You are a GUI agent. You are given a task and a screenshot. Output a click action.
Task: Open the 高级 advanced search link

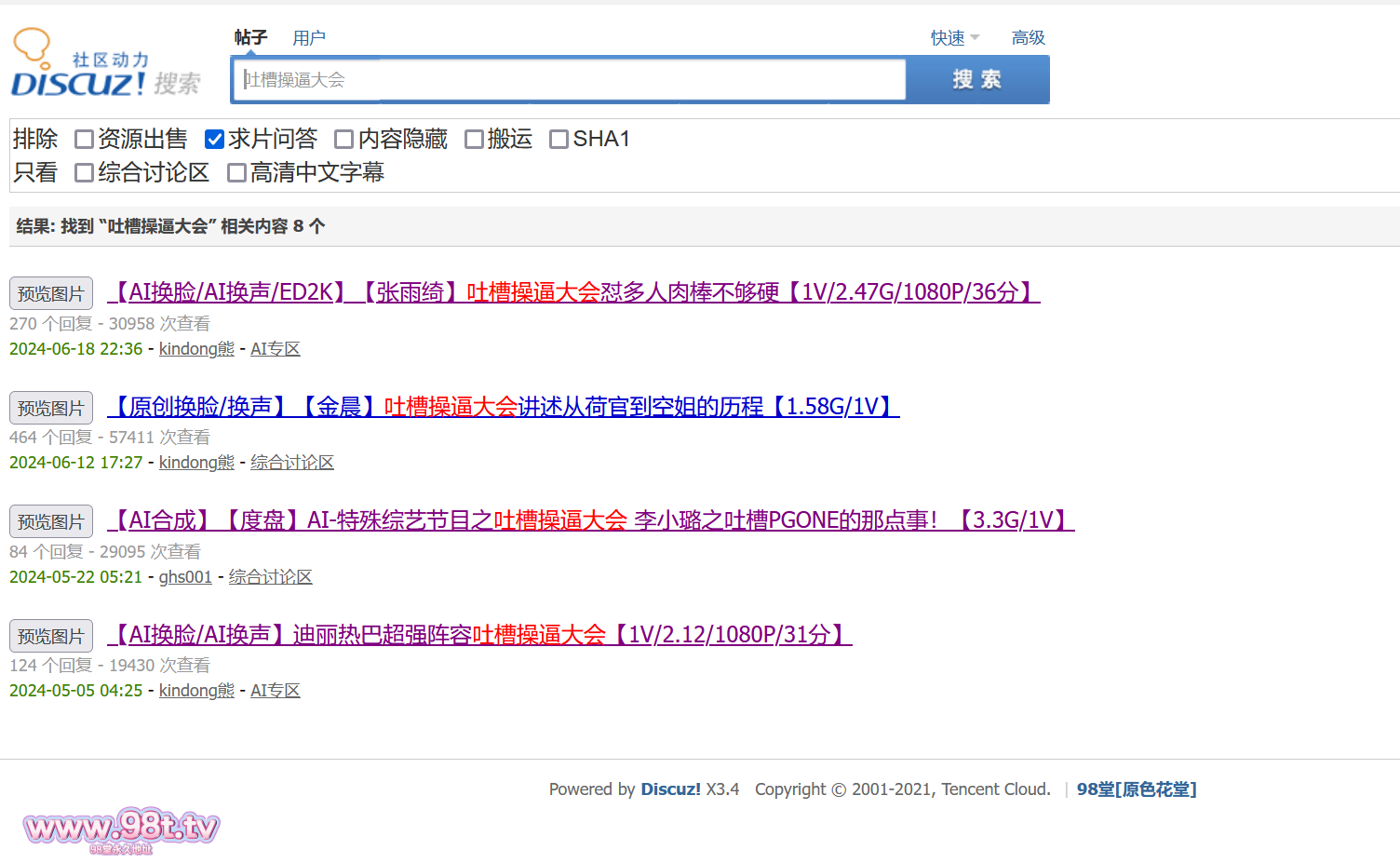(x=1029, y=38)
